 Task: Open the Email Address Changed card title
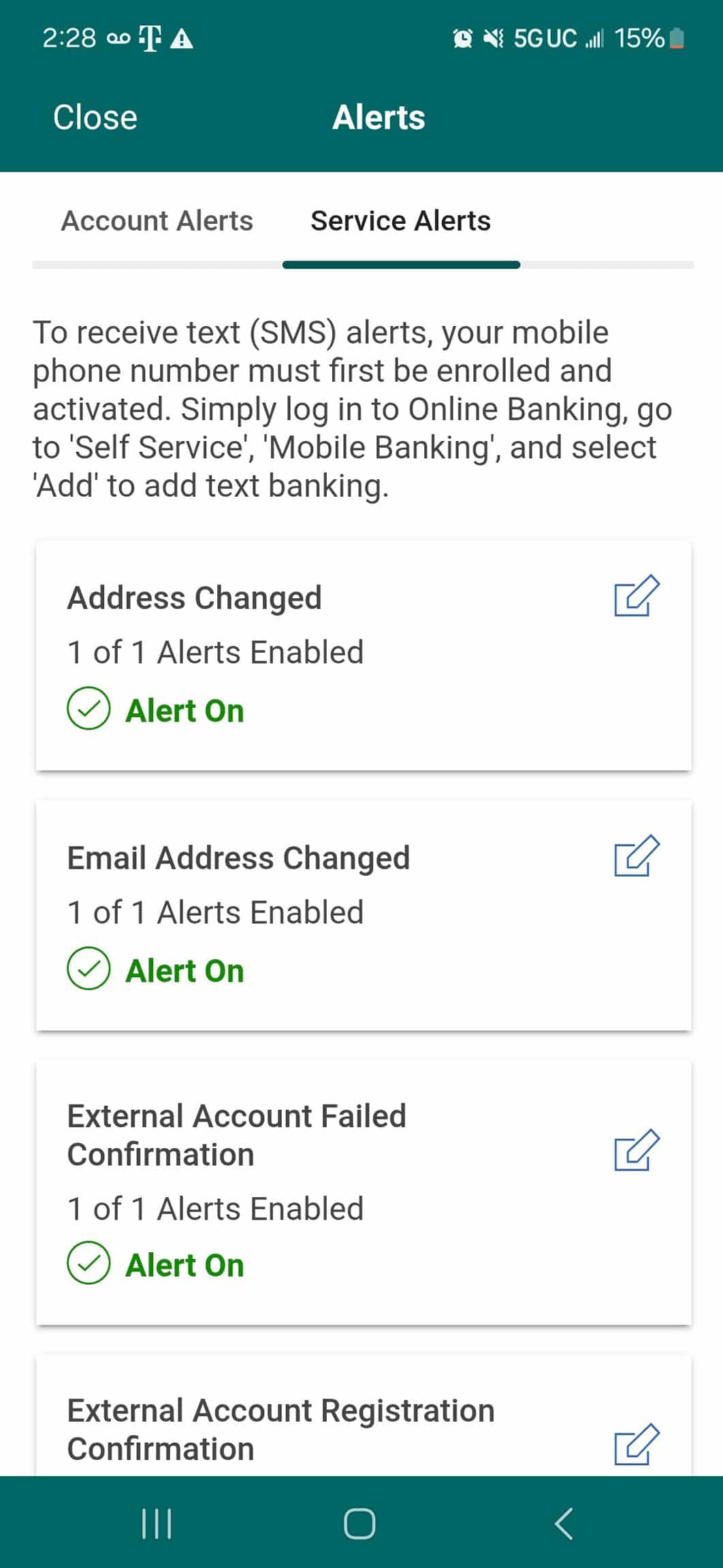[238, 858]
